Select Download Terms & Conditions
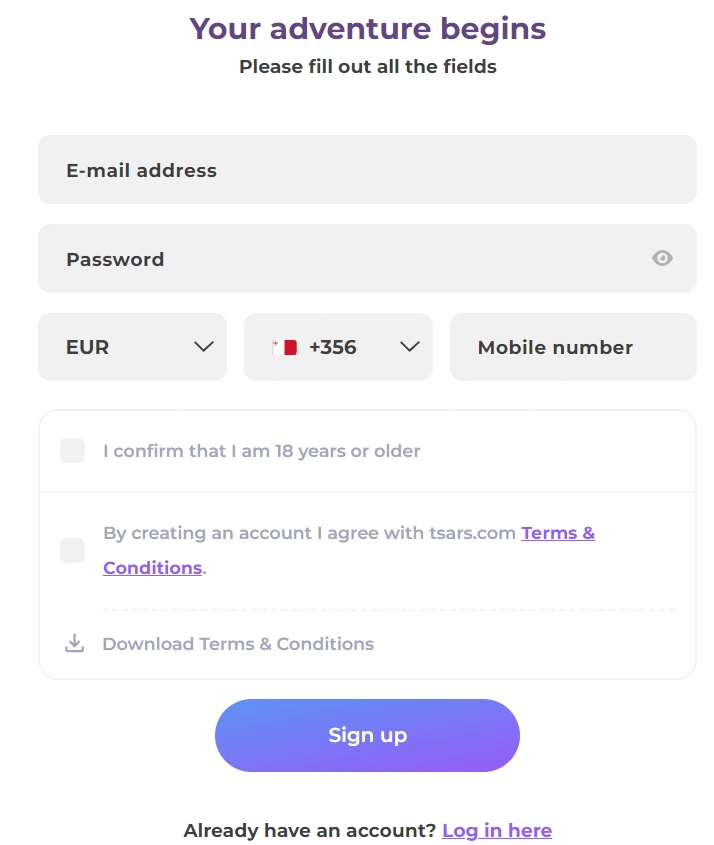The width and height of the screenshot is (714, 845). (237, 643)
